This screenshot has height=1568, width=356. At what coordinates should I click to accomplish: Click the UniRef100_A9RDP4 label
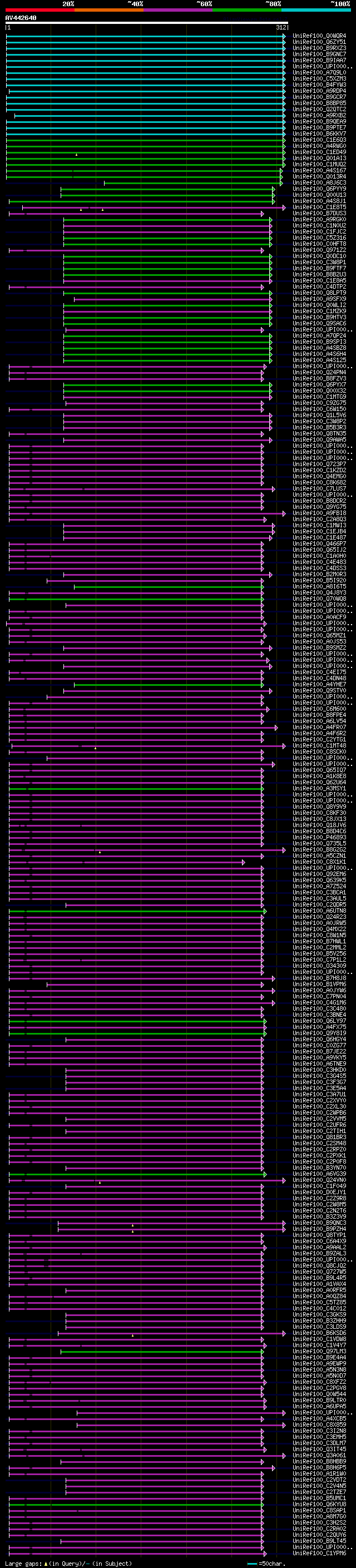(x=319, y=91)
